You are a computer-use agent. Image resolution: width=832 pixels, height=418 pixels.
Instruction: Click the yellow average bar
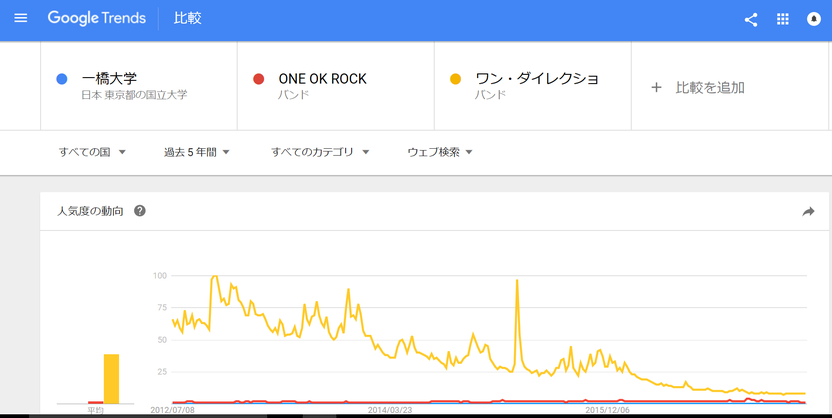(111, 379)
